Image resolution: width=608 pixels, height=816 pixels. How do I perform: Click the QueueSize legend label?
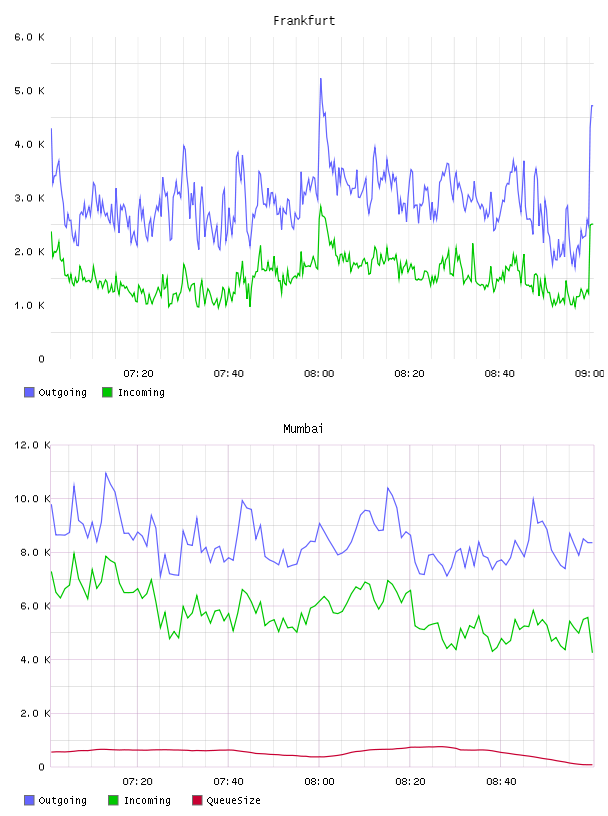coord(233,800)
